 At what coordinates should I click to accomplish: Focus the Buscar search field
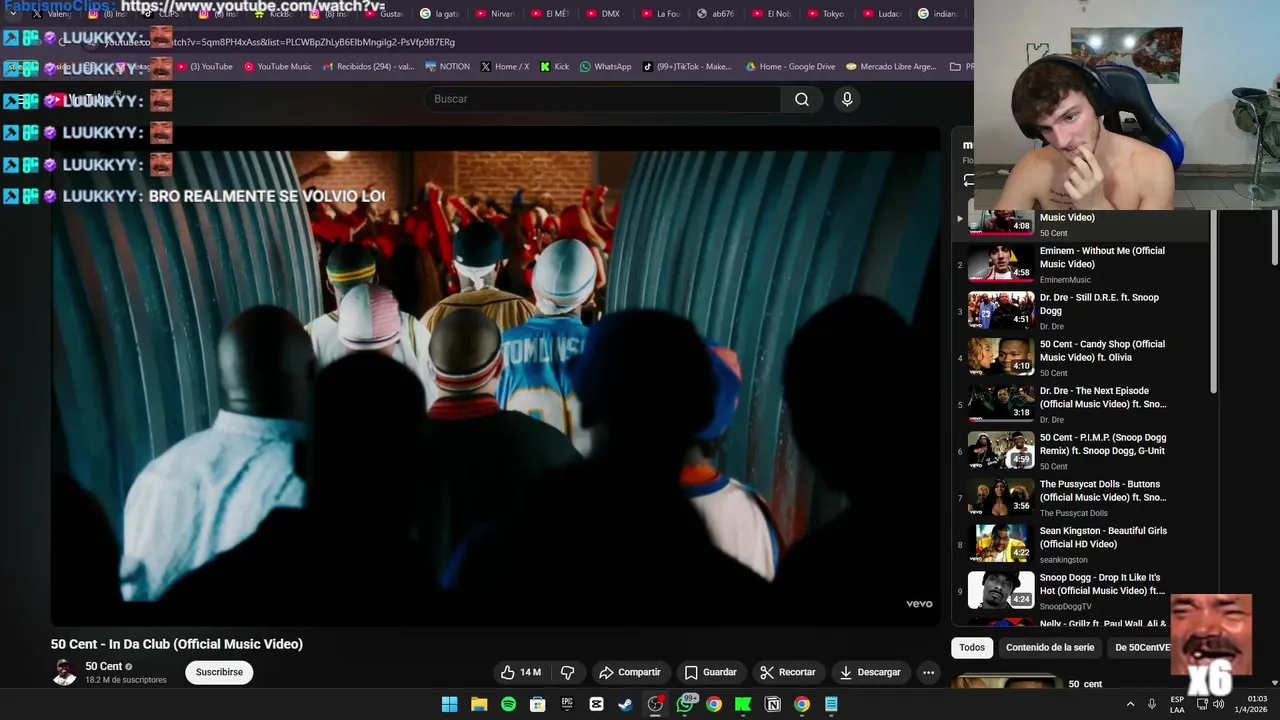603,99
